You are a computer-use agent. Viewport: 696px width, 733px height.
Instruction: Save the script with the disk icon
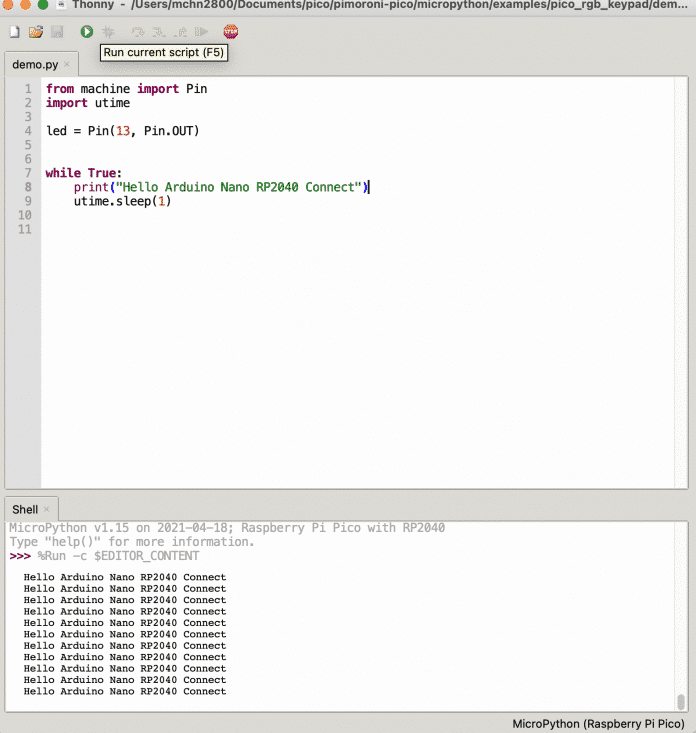(x=57, y=32)
